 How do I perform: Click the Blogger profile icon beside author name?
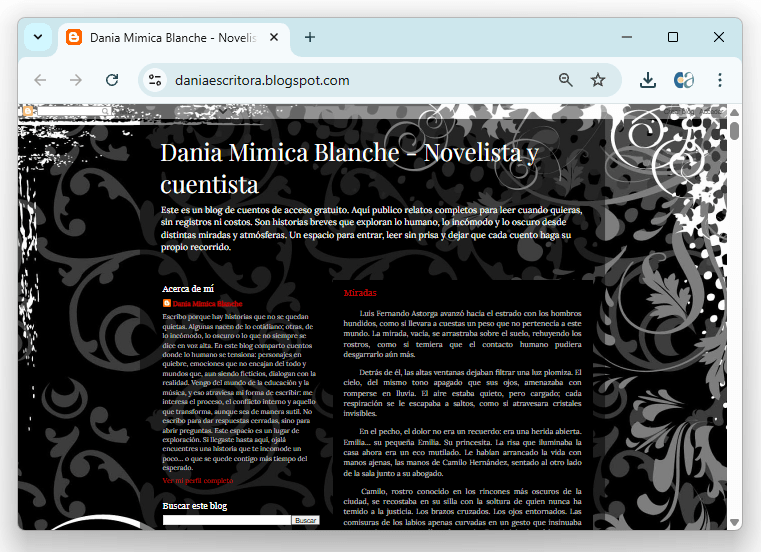coord(166,303)
